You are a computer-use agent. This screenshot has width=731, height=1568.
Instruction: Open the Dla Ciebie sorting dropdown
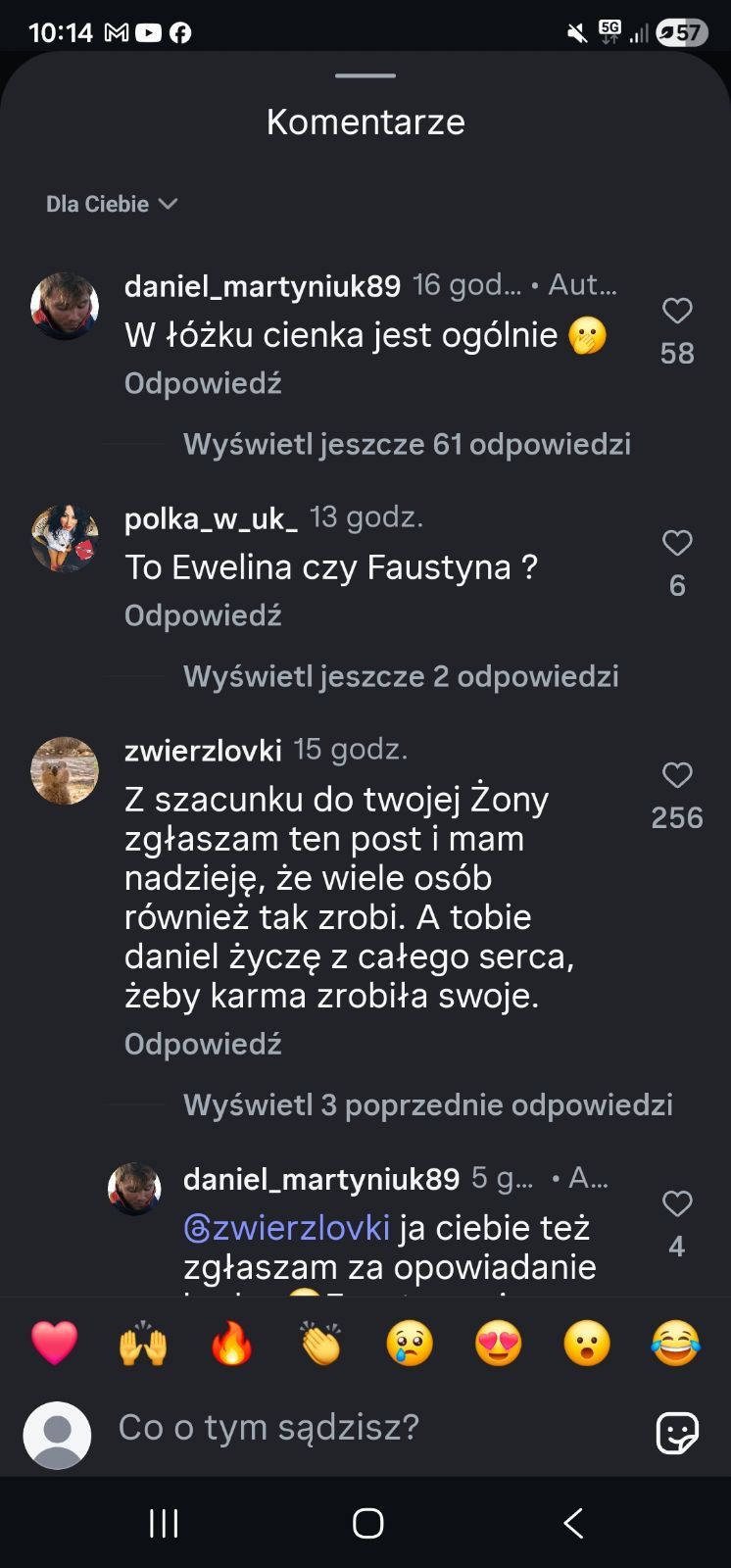[x=111, y=204]
